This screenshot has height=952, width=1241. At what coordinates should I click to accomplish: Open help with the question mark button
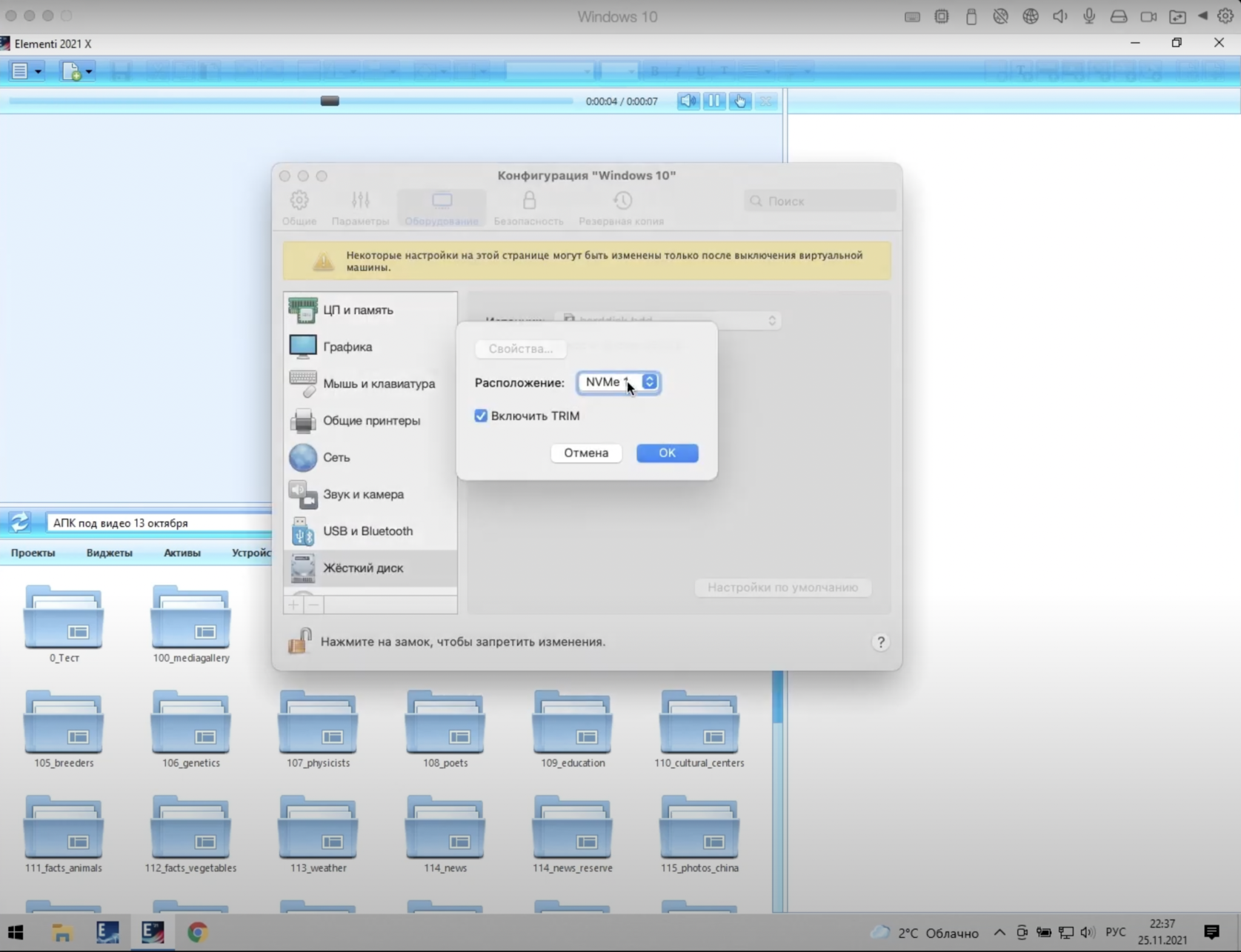click(x=880, y=642)
